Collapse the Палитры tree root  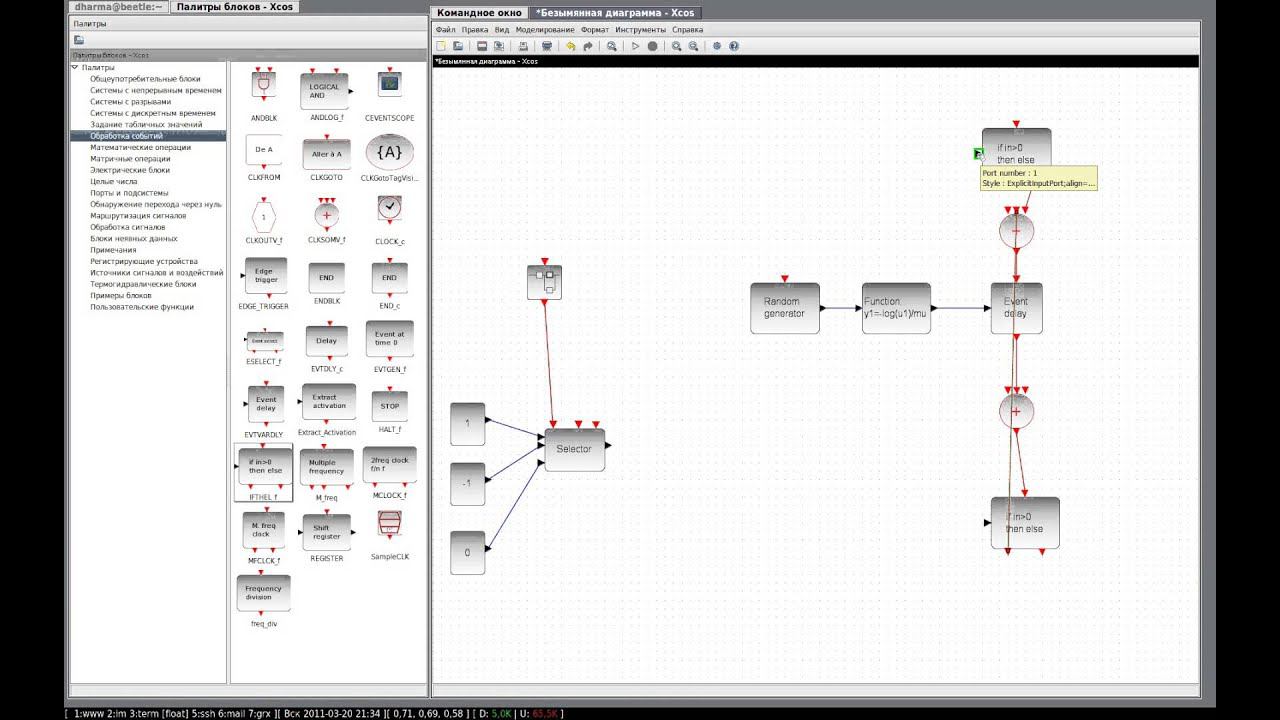click(75, 67)
